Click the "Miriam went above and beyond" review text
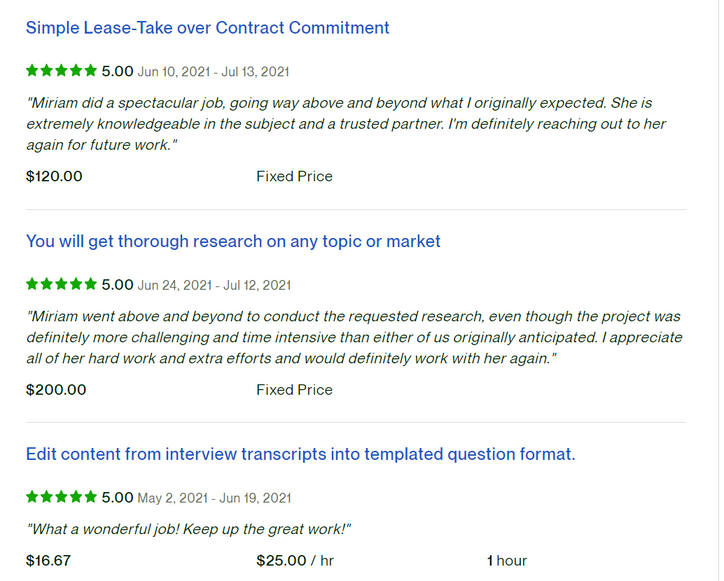This screenshot has width=724, height=581. pyautogui.click(x=353, y=337)
